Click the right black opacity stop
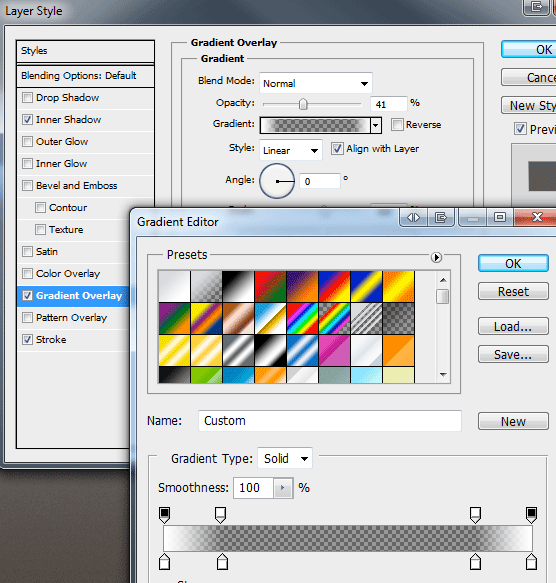556x583 pixels. (531, 515)
